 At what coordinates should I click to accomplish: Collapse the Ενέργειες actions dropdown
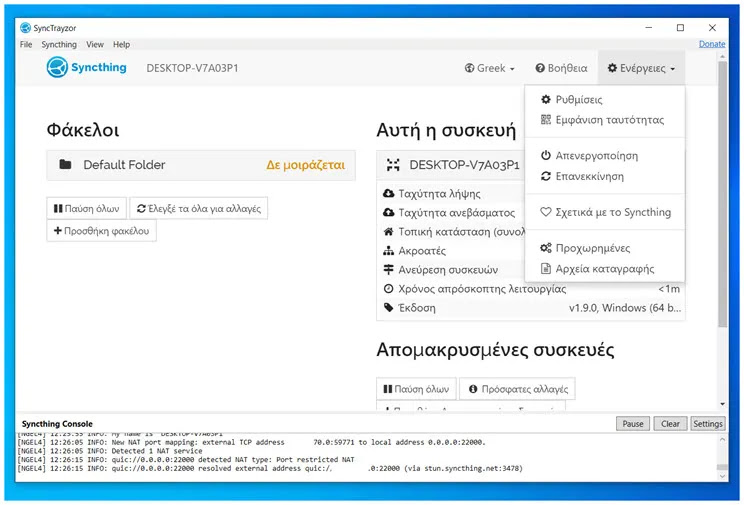point(641,68)
